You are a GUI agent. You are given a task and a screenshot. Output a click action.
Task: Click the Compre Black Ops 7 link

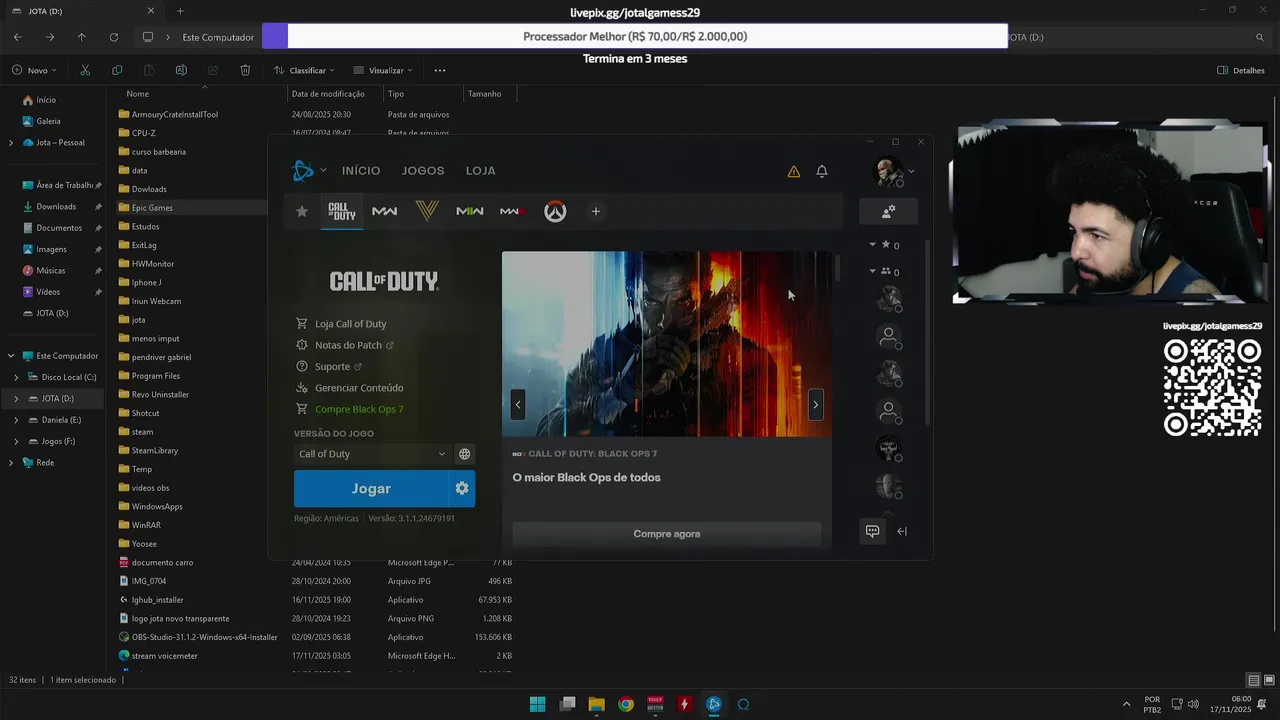click(359, 409)
